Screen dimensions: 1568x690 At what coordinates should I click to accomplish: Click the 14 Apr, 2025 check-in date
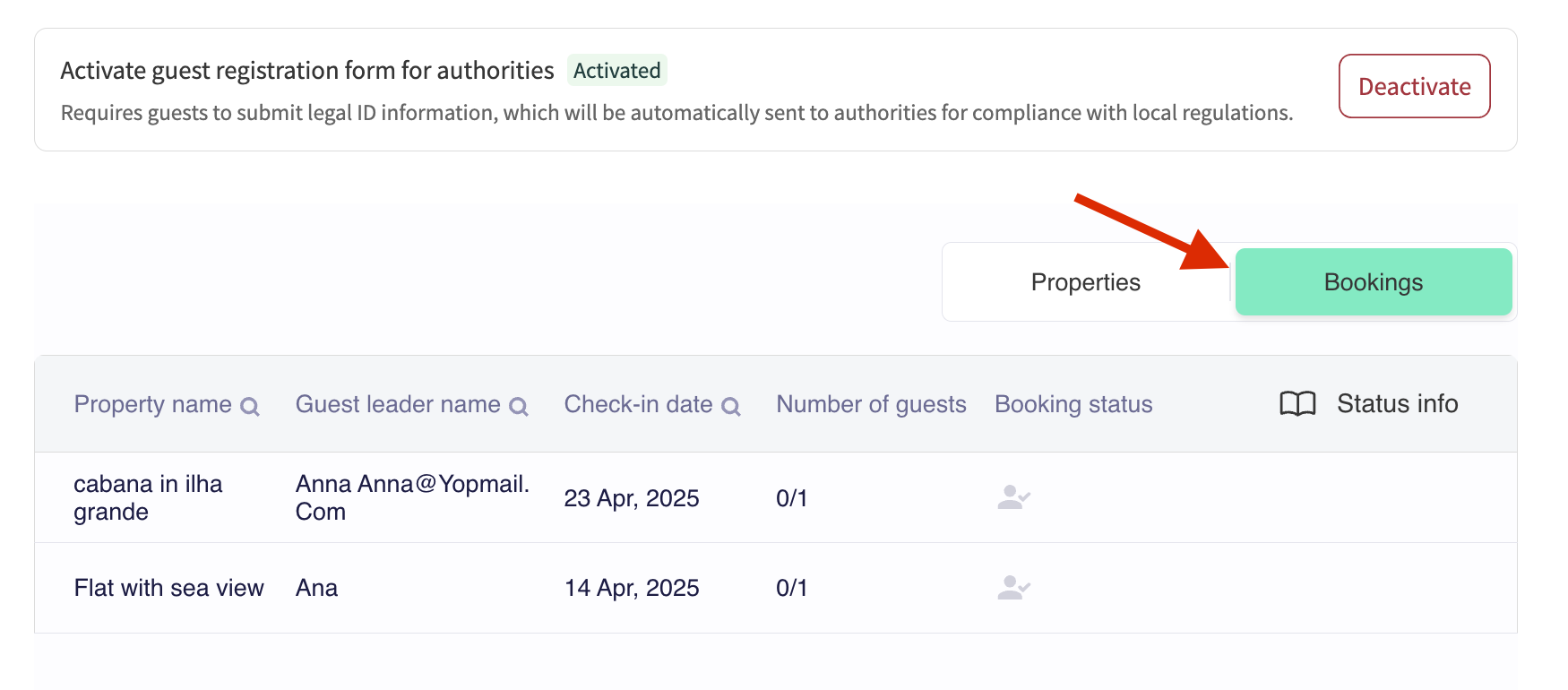pyautogui.click(x=632, y=588)
